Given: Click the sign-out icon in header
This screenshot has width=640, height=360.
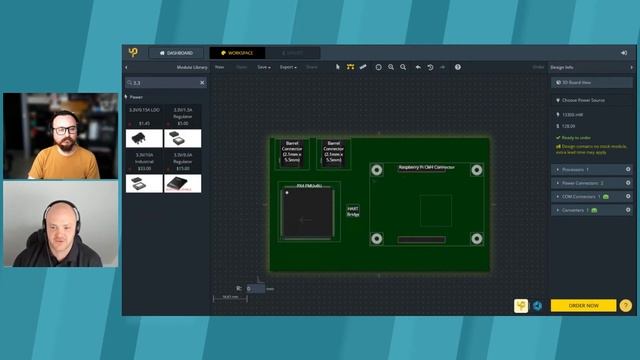Looking at the screenshot, I should point(624,53).
